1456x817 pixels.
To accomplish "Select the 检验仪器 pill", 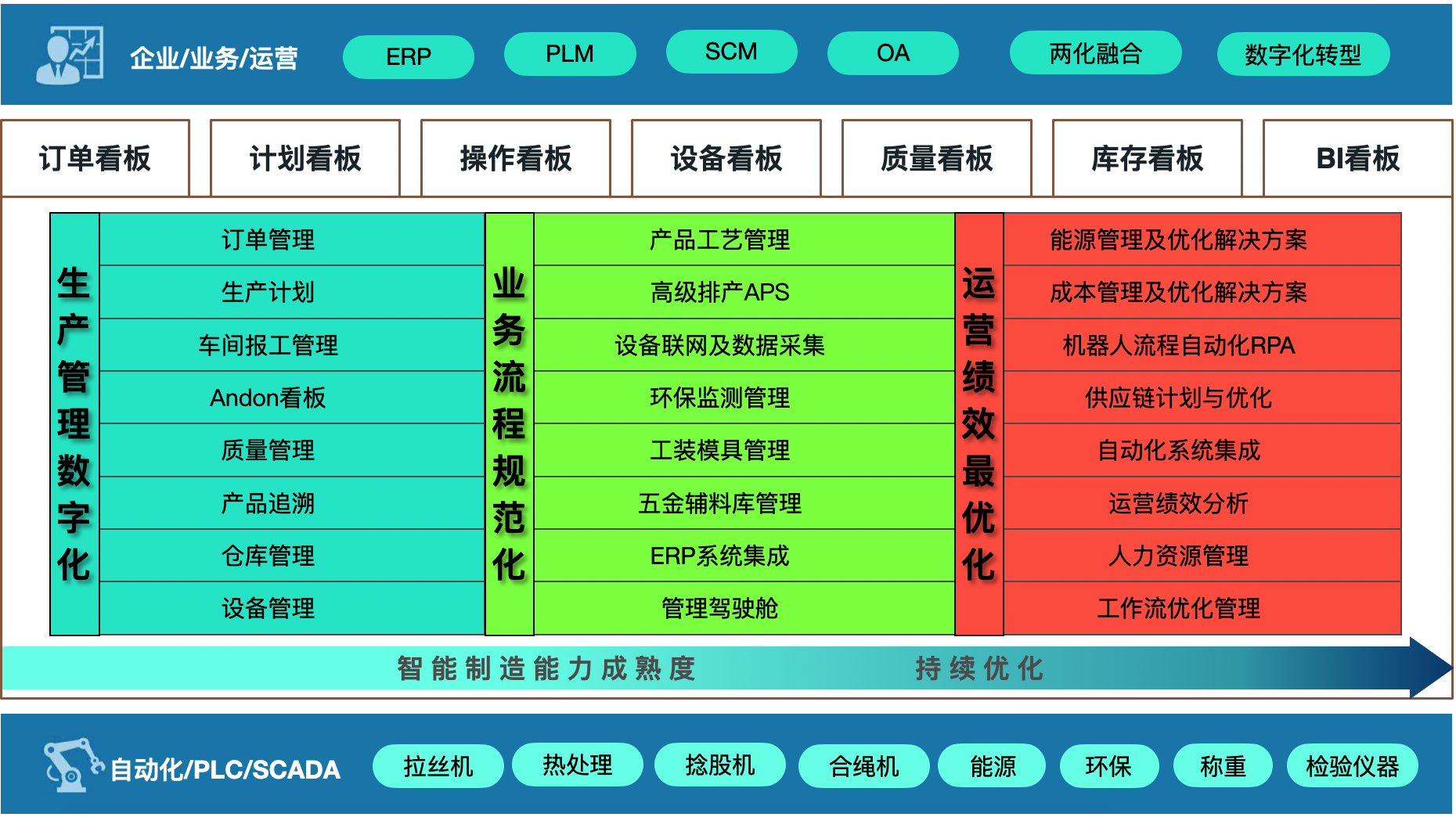I will [1353, 765].
